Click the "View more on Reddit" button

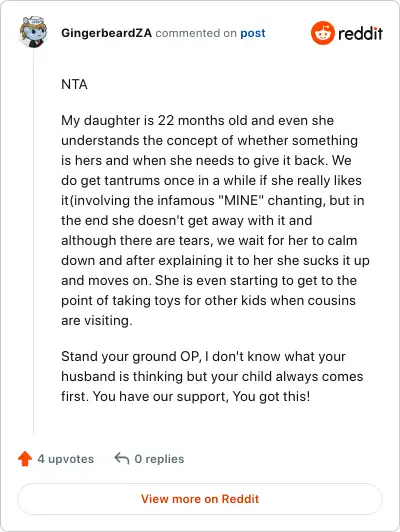coord(200,499)
